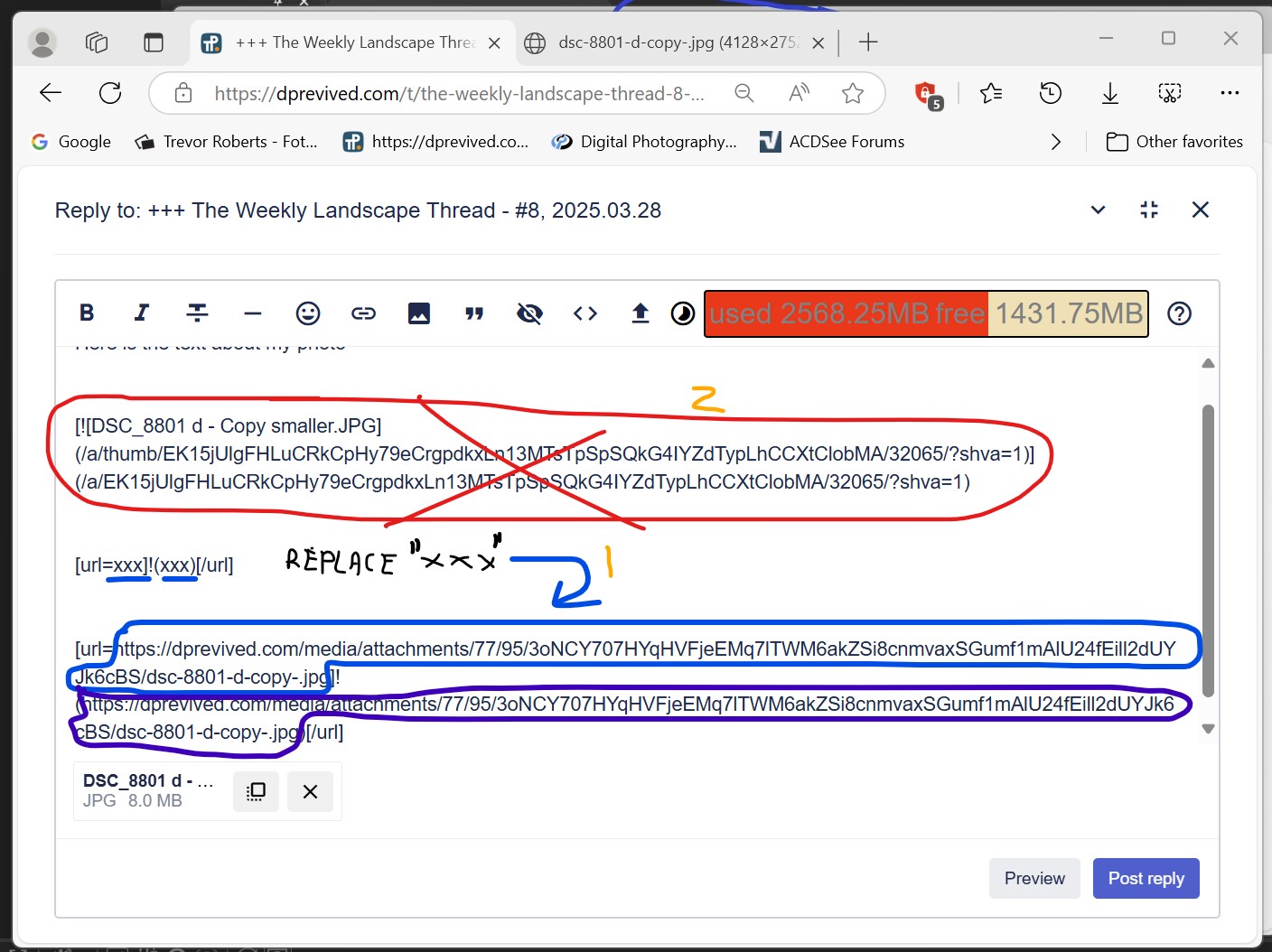This screenshot has height=952, width=1272.
Task: Apply strikethrough formatting to text
Action: (x=197, y=313)
